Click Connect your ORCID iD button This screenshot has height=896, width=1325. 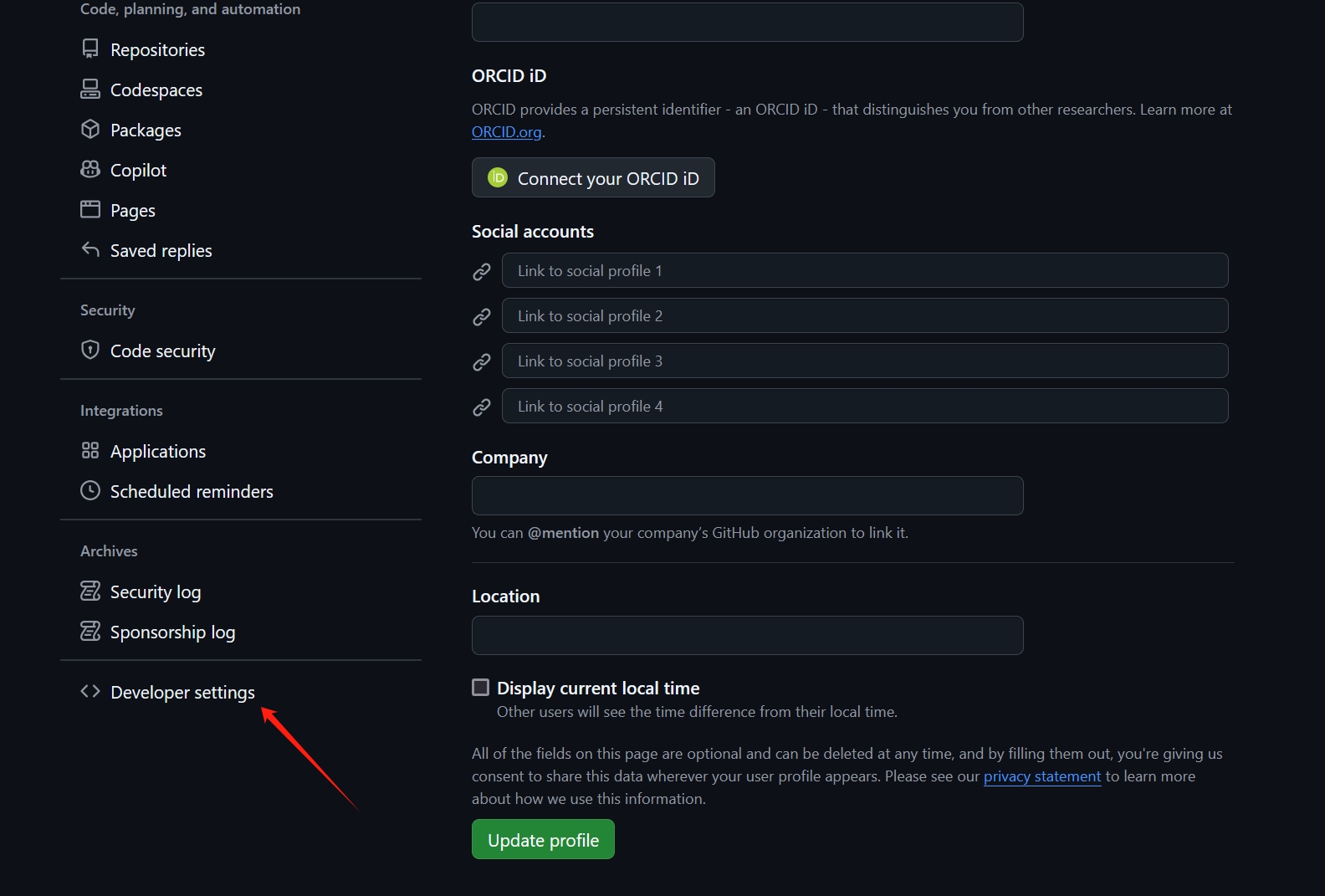[x=593, y=178]
